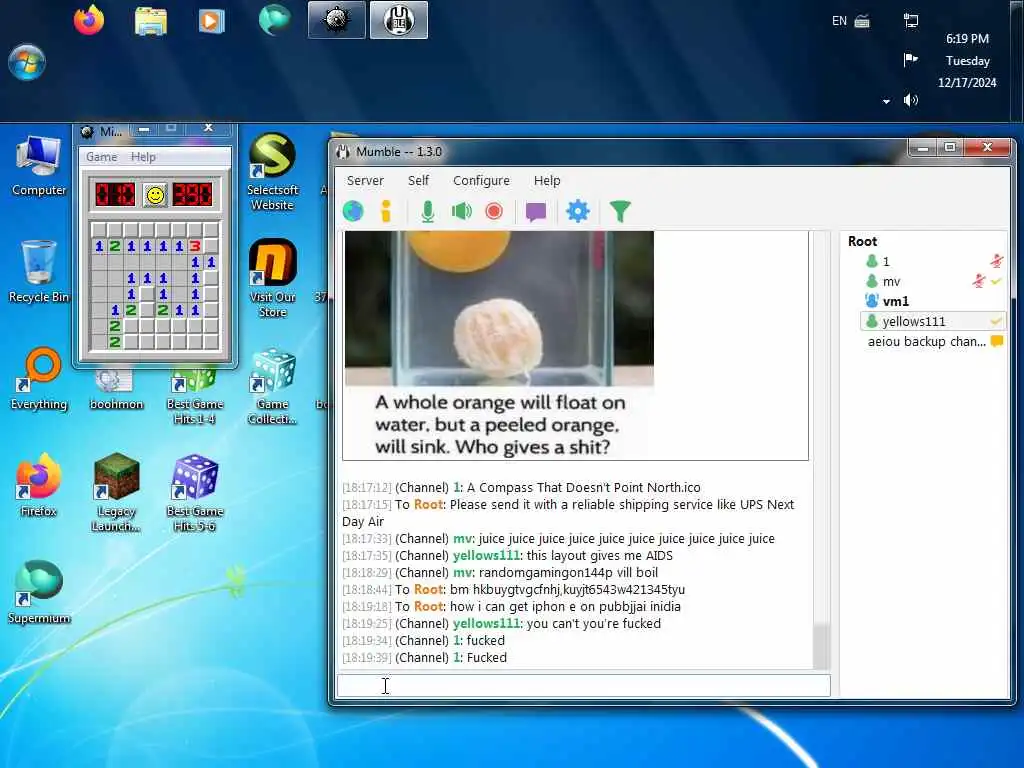1024x768 pixels.
Task: Open the Help menu in Mumble
Action: pyautogui.click(x=547, y=180)
